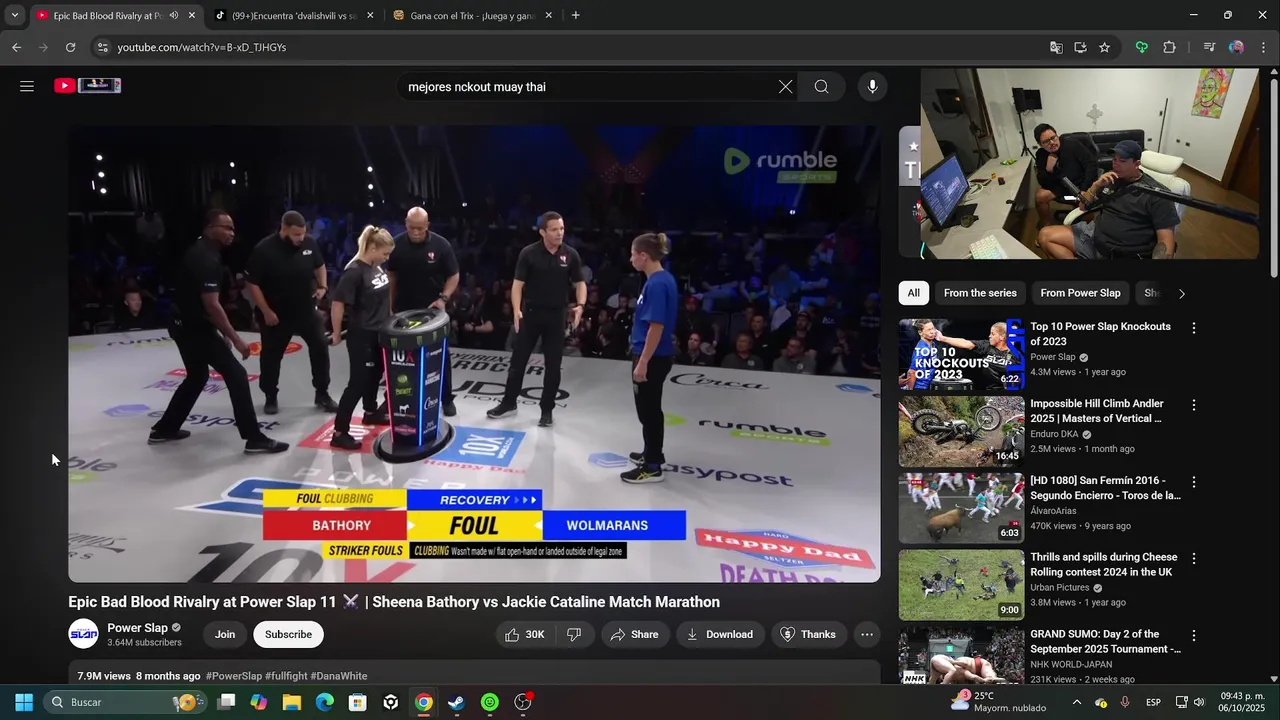Go back in browser history
Image resolution: width=1280 pixels, height=720 pixels.
(x=16, y=47)
